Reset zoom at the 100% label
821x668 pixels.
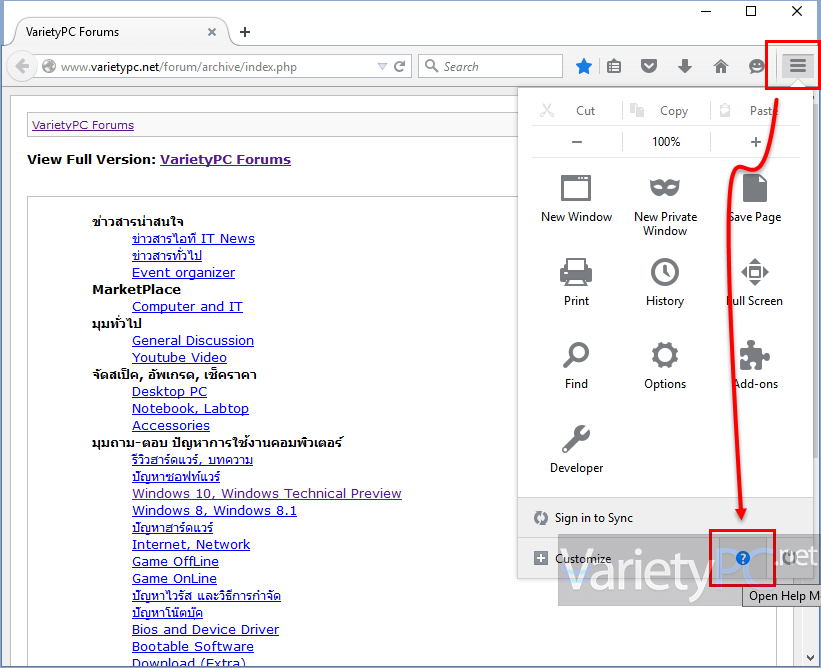point(666,142)
